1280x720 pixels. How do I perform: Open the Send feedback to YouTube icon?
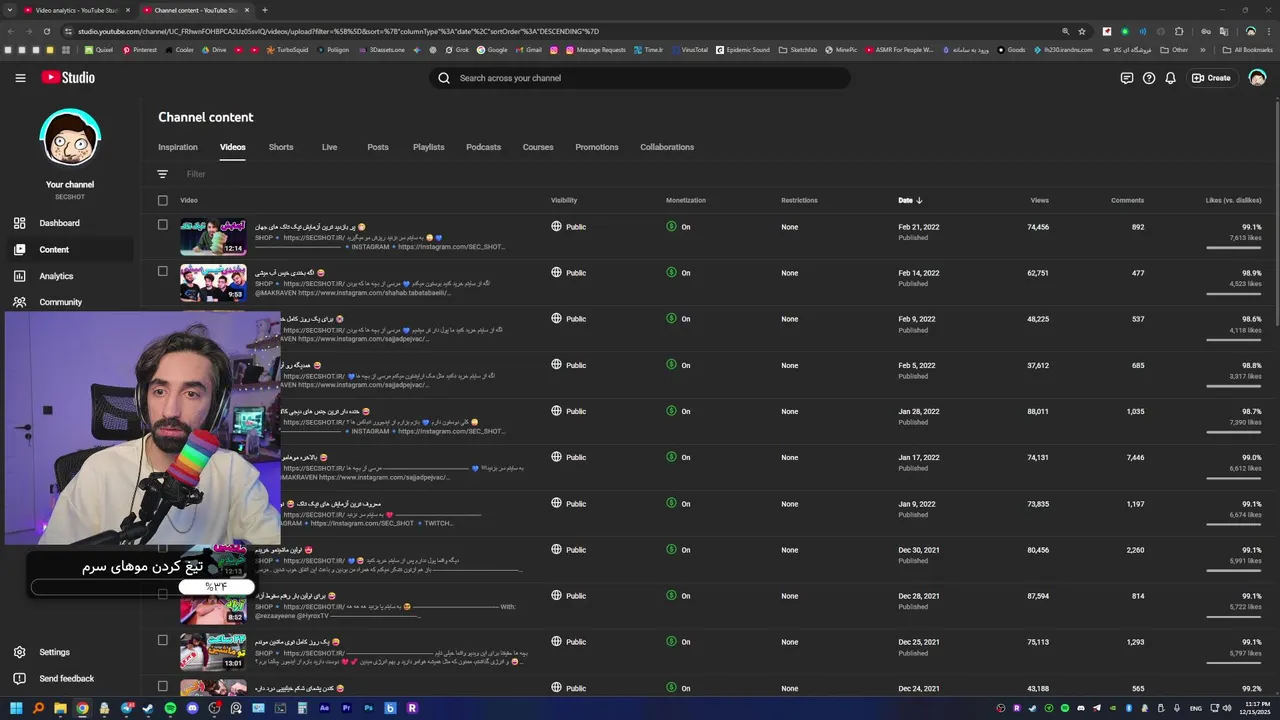coord(1127,78)
